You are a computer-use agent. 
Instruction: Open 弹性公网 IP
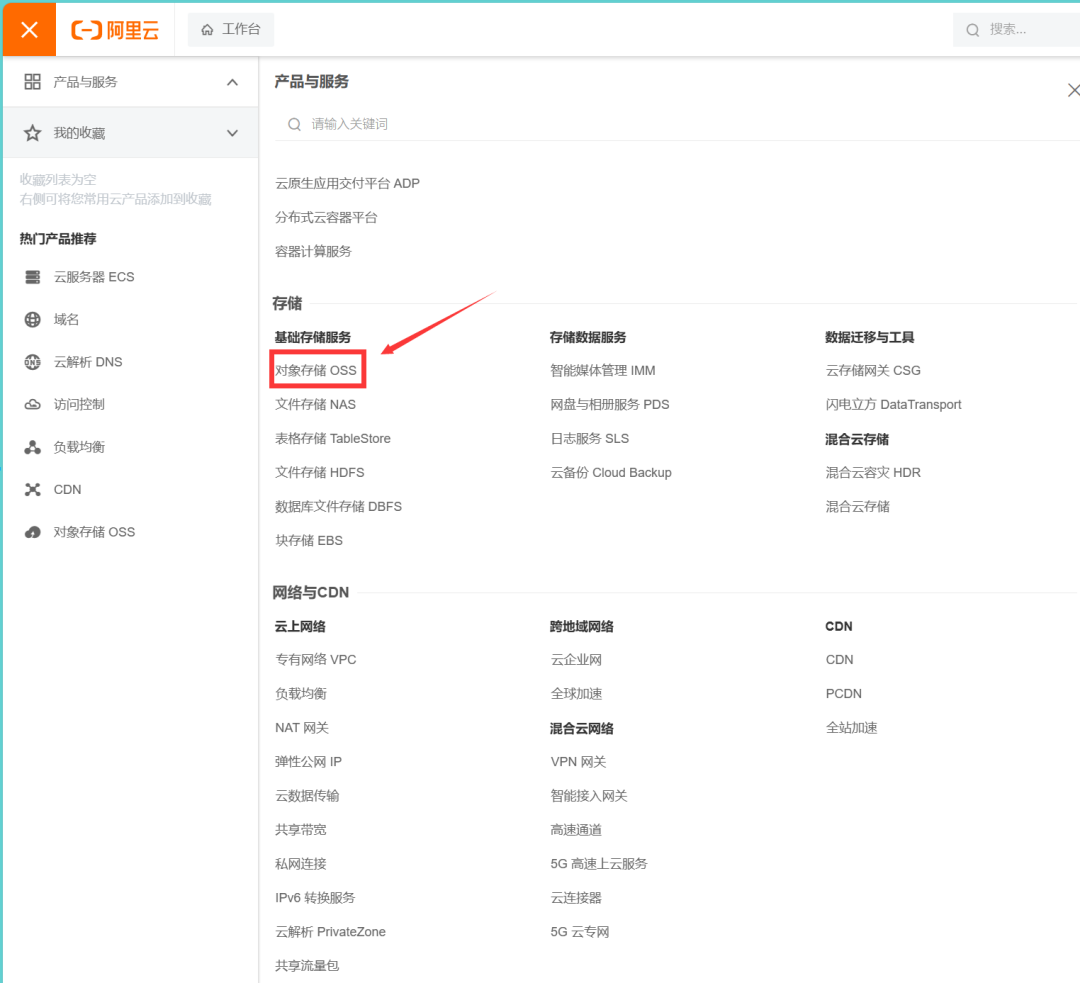308,762
